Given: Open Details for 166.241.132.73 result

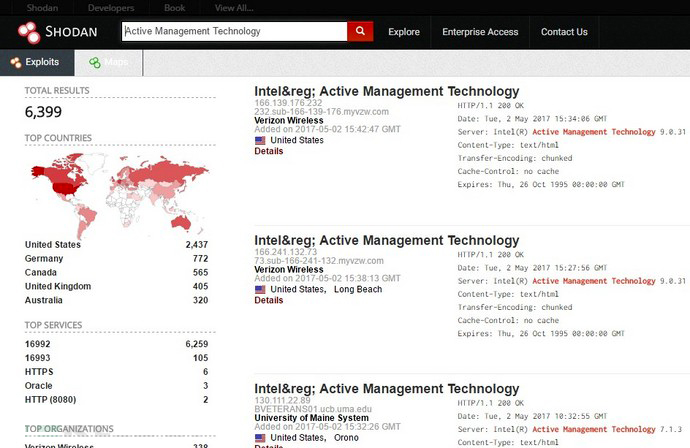Looking at the screenshot, I should point(268,300).
